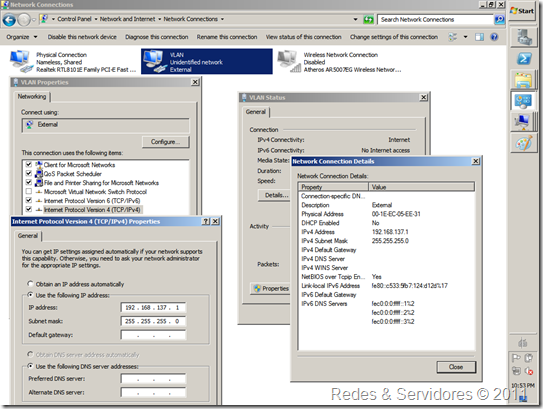Open the views dropdown arrow
This screenshot has width=543, height=409.
point(465,37)
